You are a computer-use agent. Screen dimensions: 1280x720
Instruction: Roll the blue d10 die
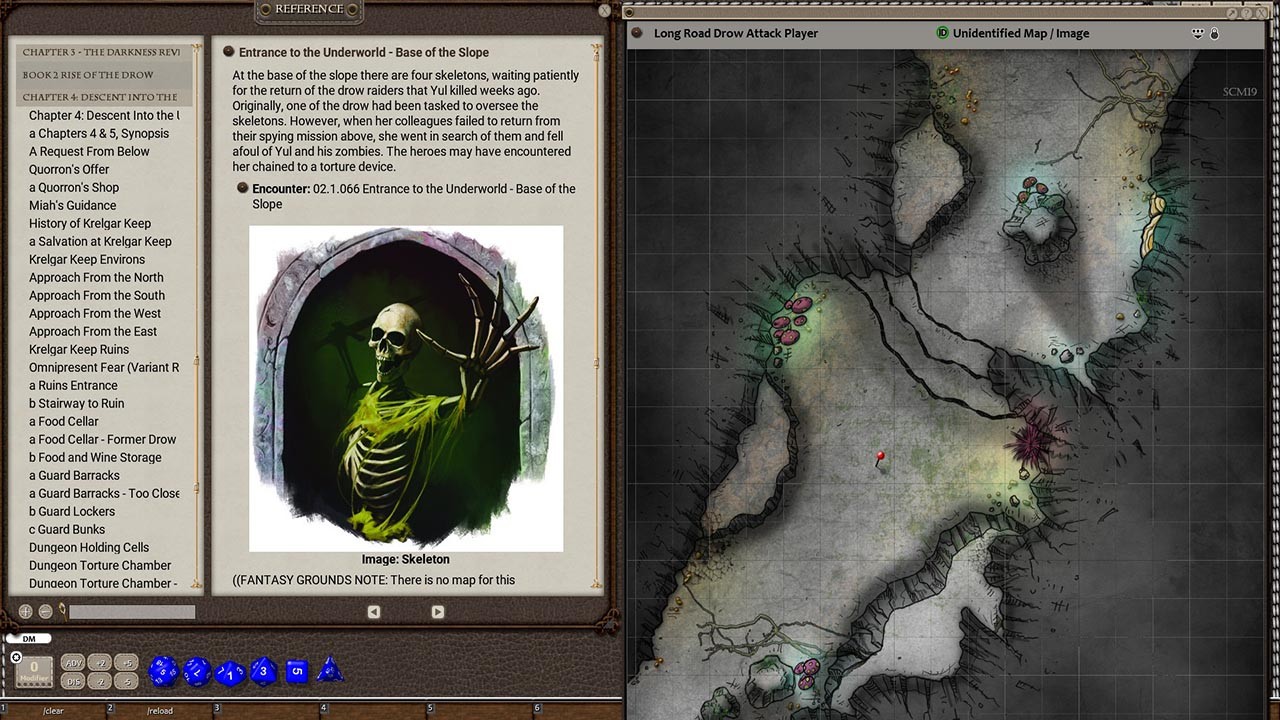(x=228, y=670)
